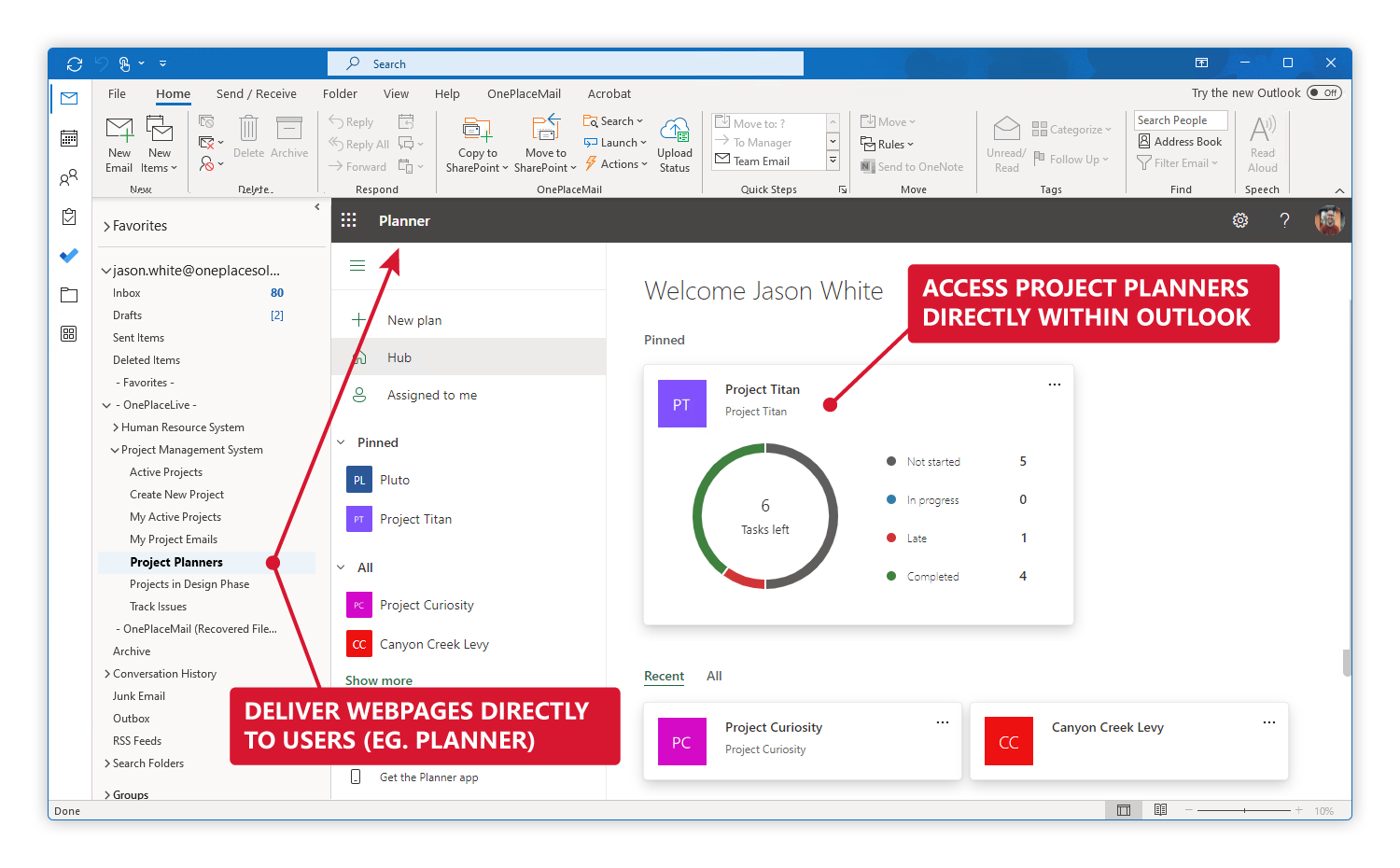
Task: Open the OnePlaceMail Search dropdown
Action: coord(613,121)
